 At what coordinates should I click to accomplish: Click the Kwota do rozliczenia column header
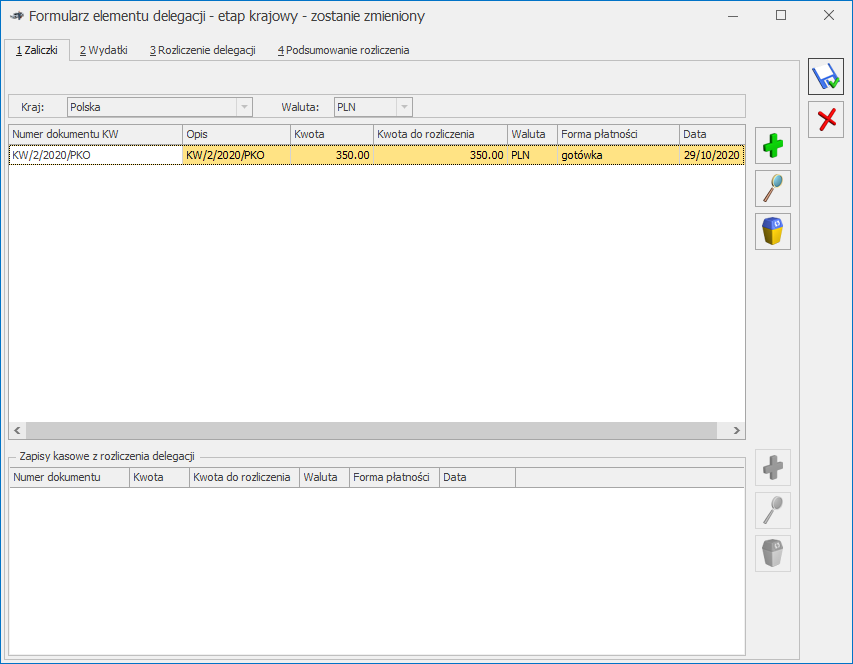point(439,134)
